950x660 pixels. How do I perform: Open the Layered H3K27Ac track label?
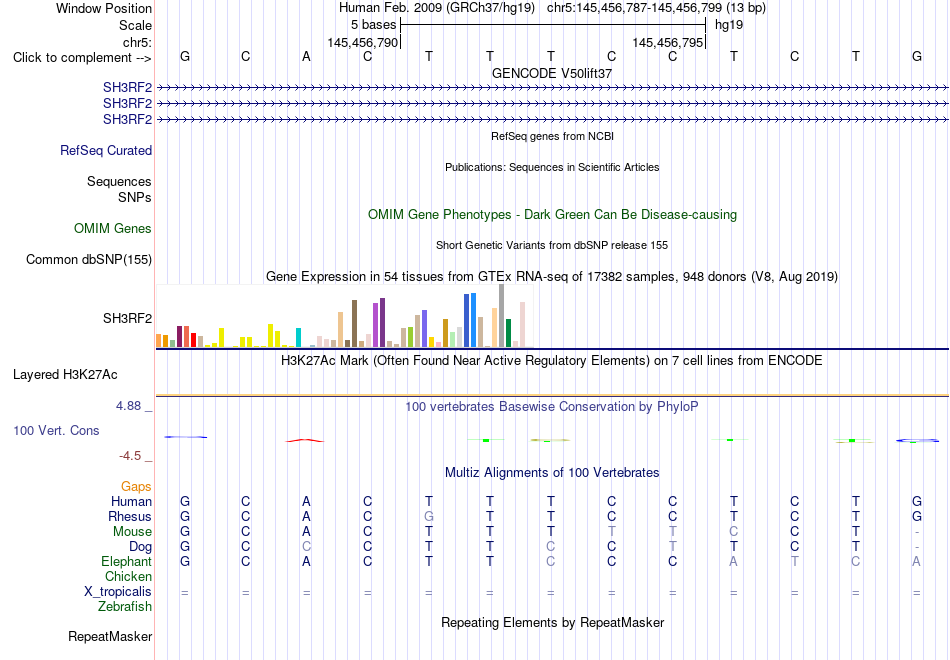click(x=65, y=375)
